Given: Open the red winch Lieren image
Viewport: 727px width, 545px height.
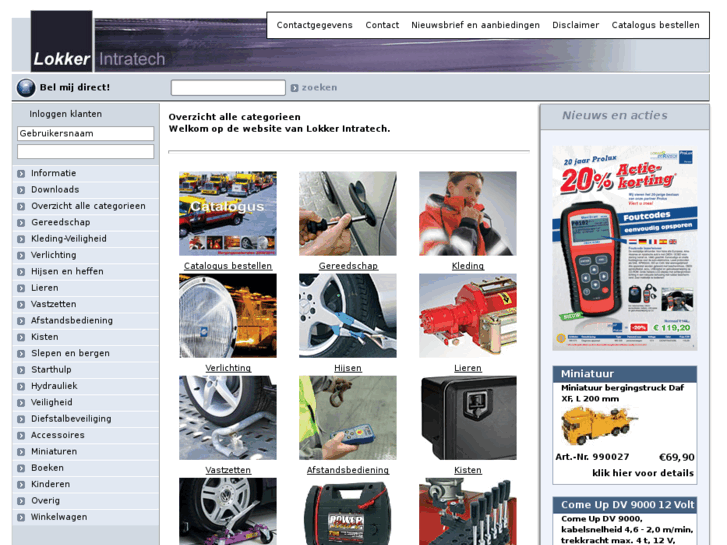Looking at the screenshot, I should tap(467, 315).
